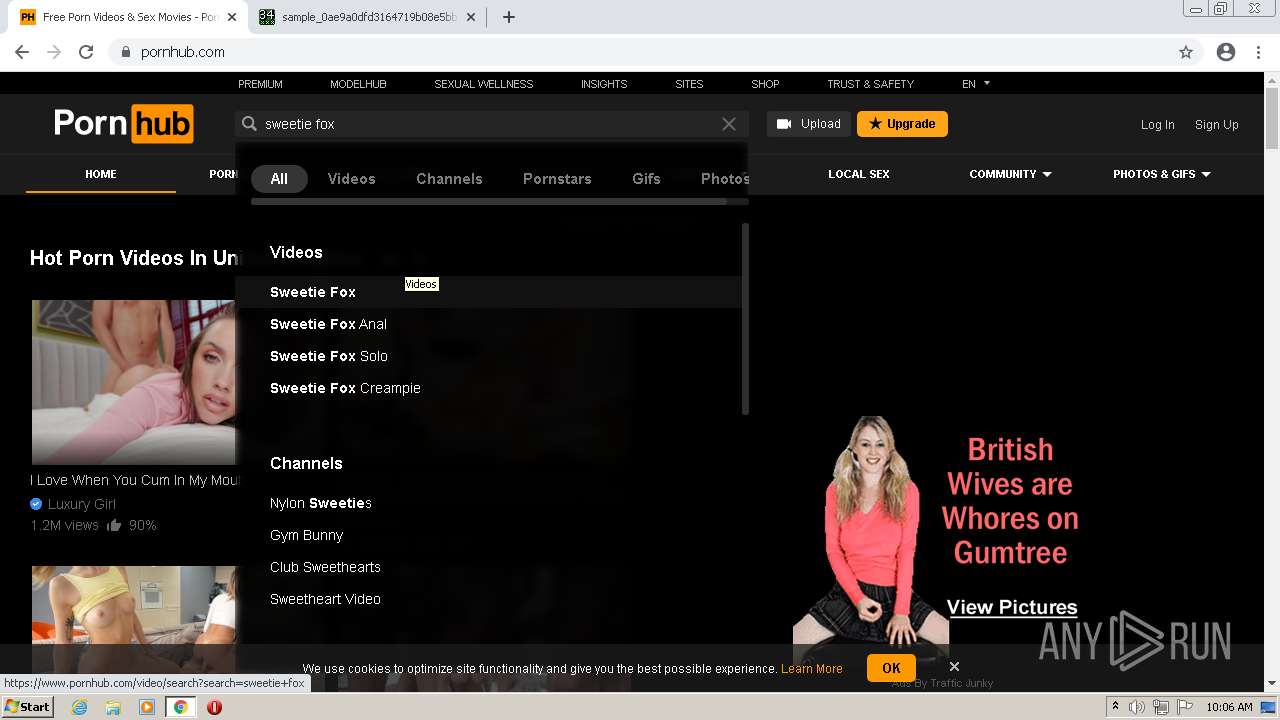Close the sample_0ae9a0dfd browser tab
1280x720 pixels.
click(470, 17)
